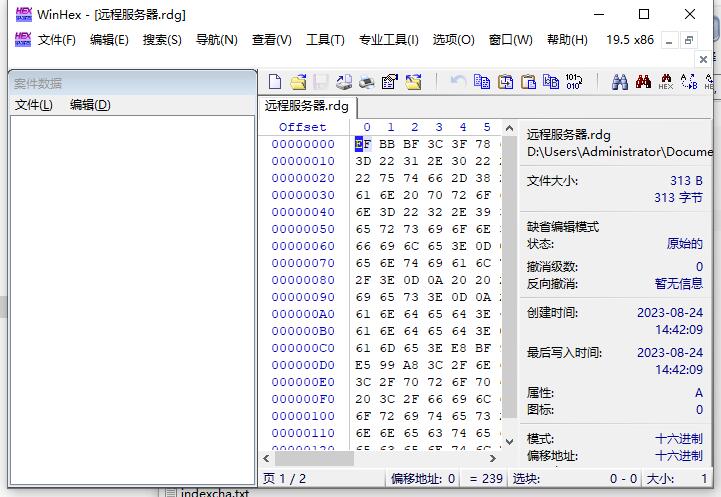721x497 pixels.
Task: Select the 远程服务器.rdg file tab
Action: [x=307, y=106]
